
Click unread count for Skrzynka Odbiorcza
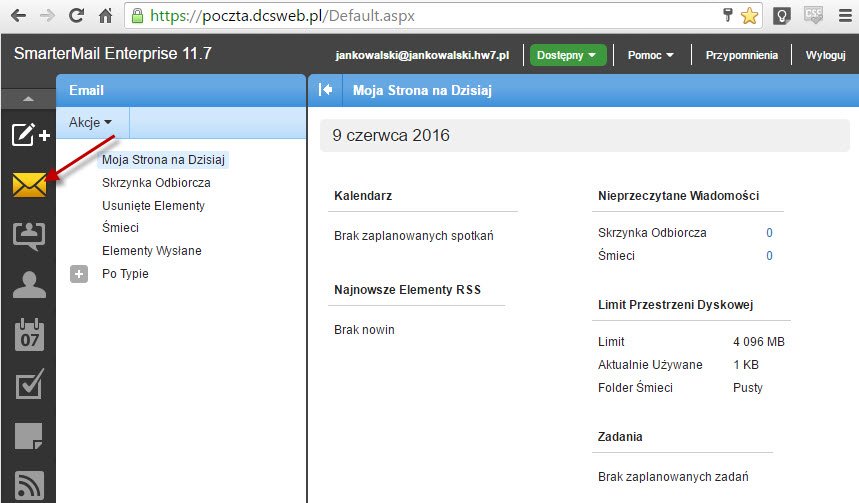769,233
